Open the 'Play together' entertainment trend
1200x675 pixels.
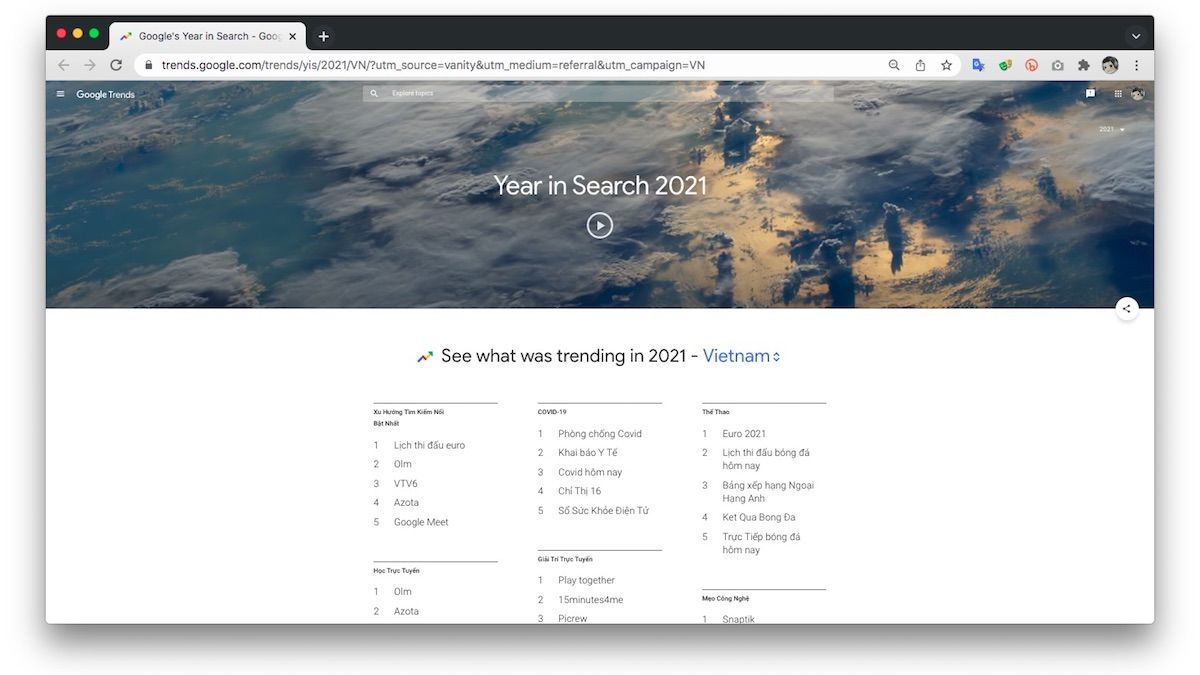coord(586,580)
